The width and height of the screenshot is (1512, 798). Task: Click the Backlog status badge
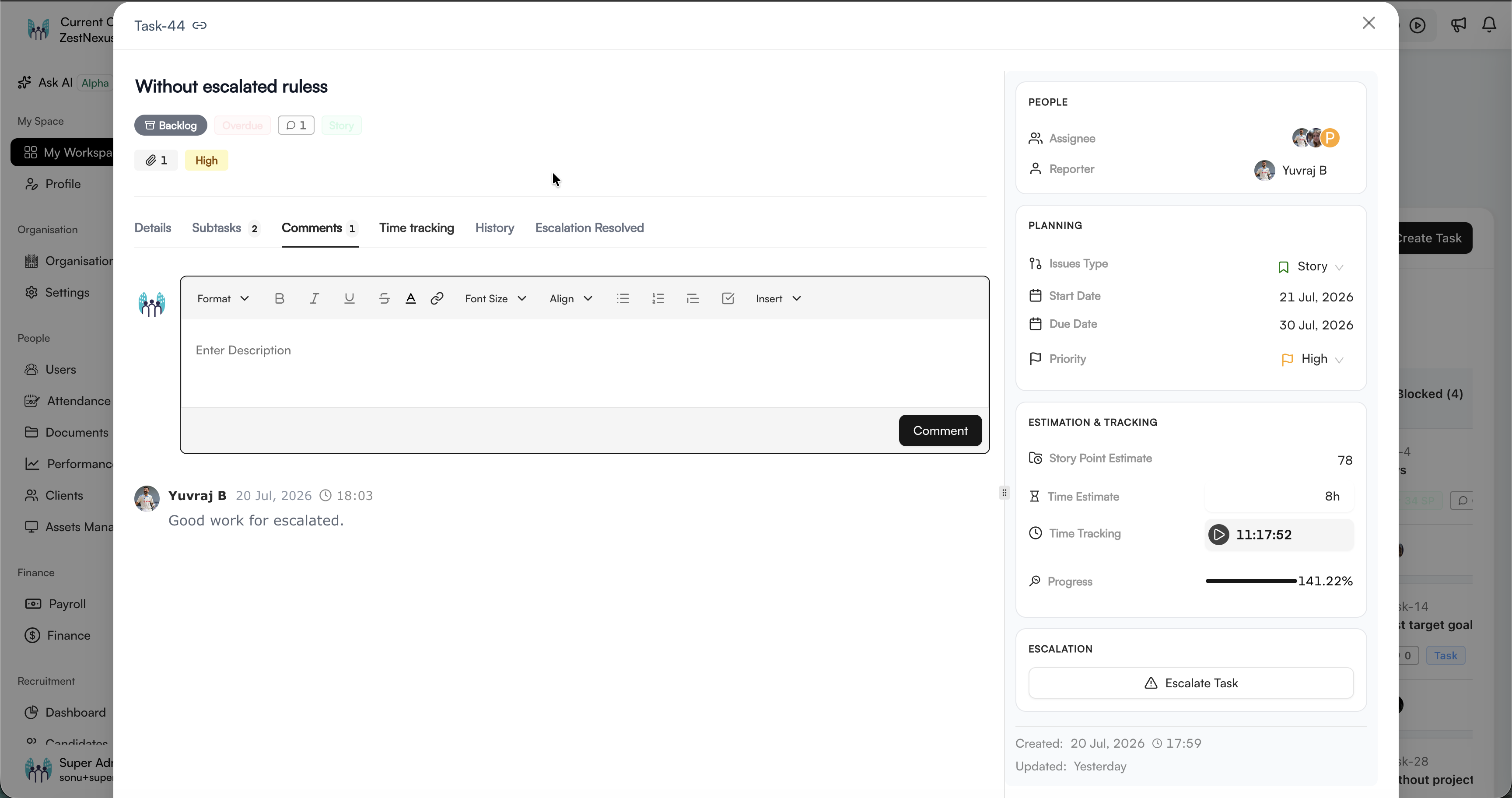(171, 125)
